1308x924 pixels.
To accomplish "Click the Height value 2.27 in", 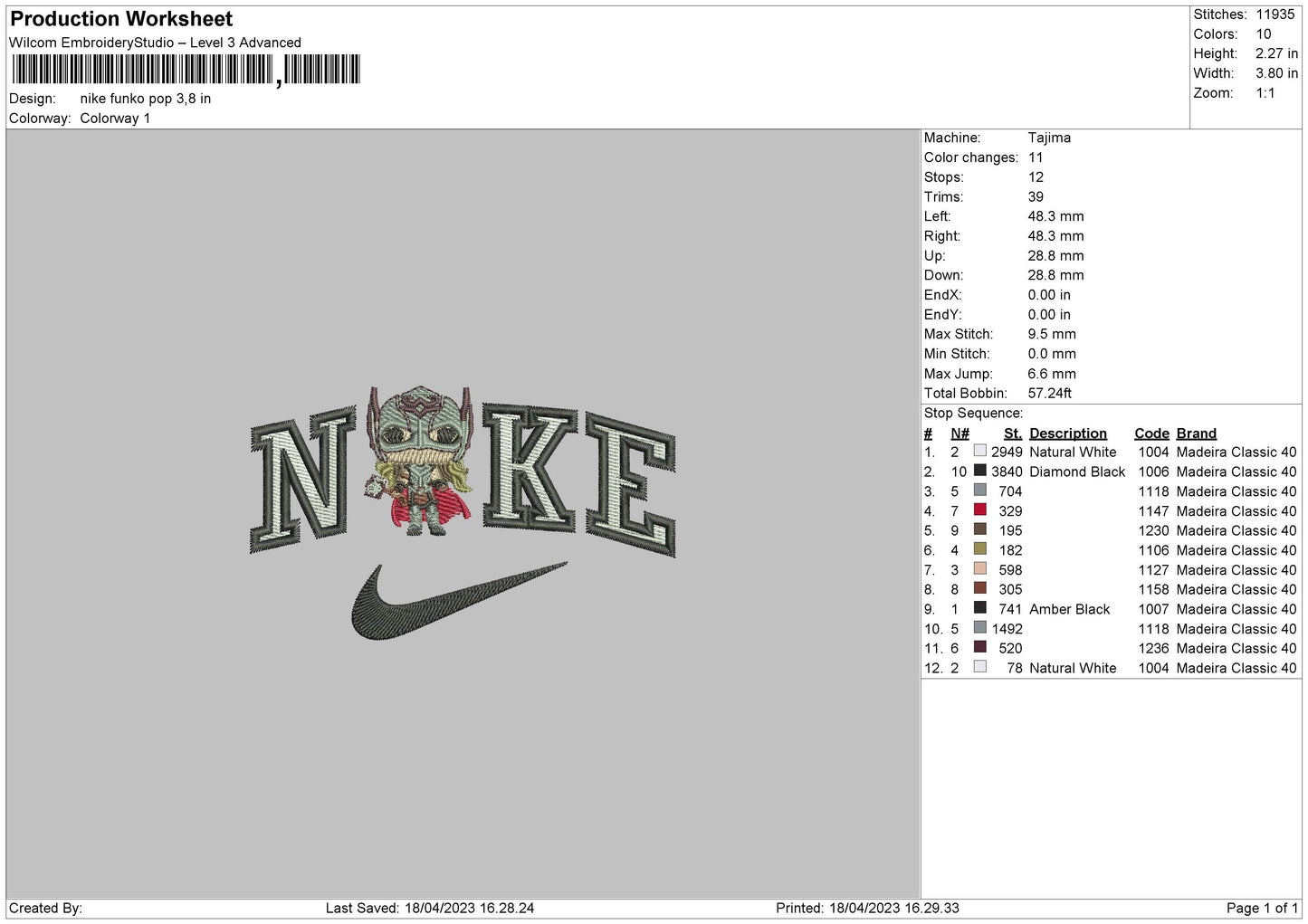I will tap(1276, 54).
